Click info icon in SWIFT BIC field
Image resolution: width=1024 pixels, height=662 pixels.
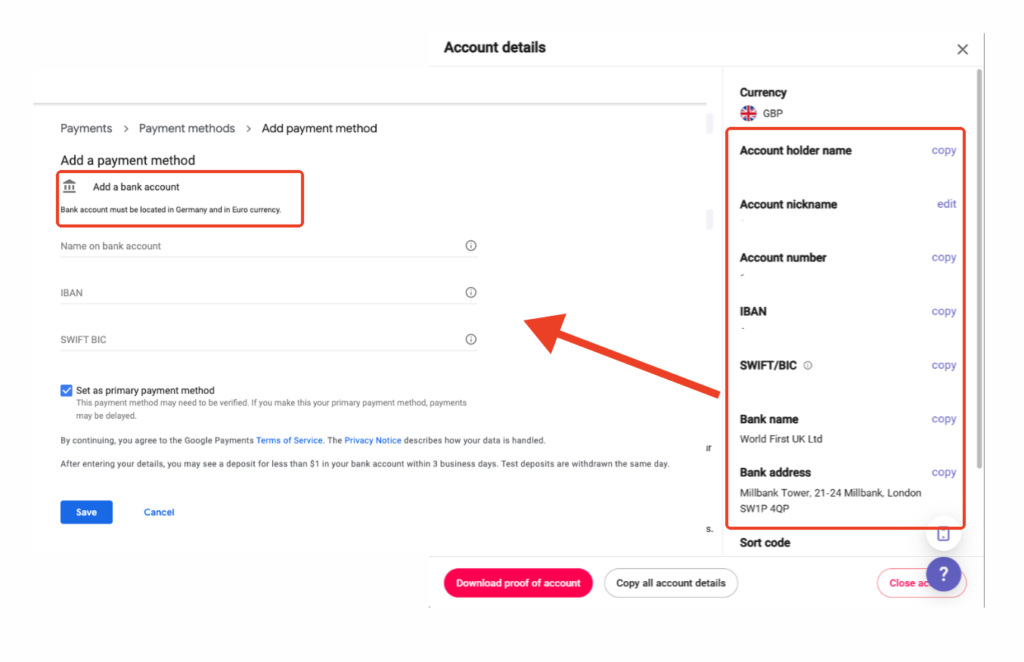tap(471, 340)
